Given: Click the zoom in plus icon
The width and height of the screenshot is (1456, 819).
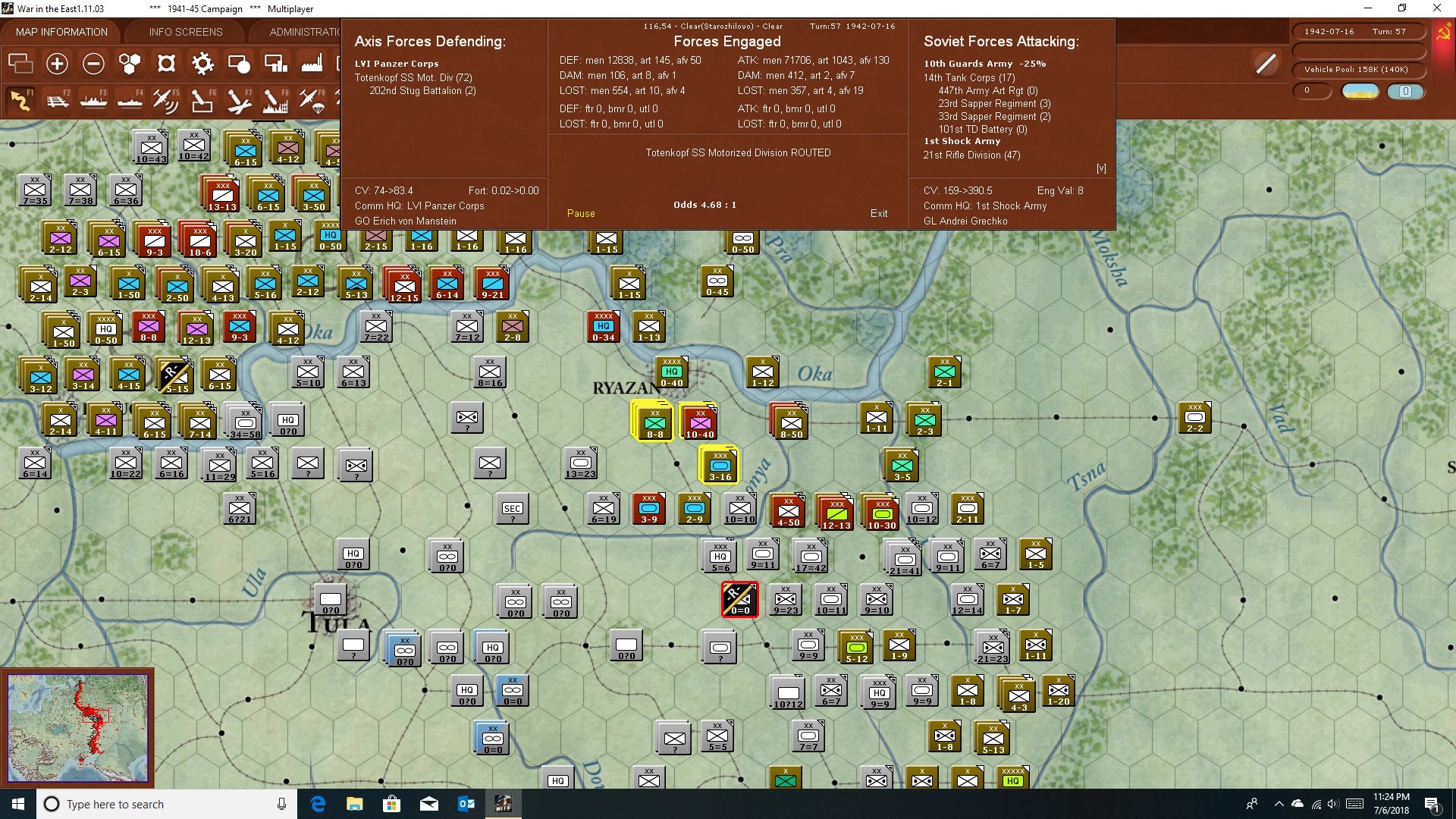Looking at the screenshot, I should click(57, 64).
